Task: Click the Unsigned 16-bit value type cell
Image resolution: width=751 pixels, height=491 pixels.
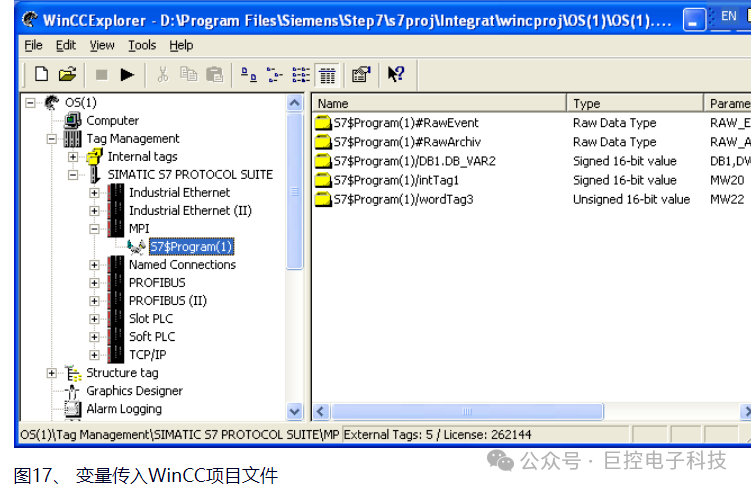Action: point(631,200)
